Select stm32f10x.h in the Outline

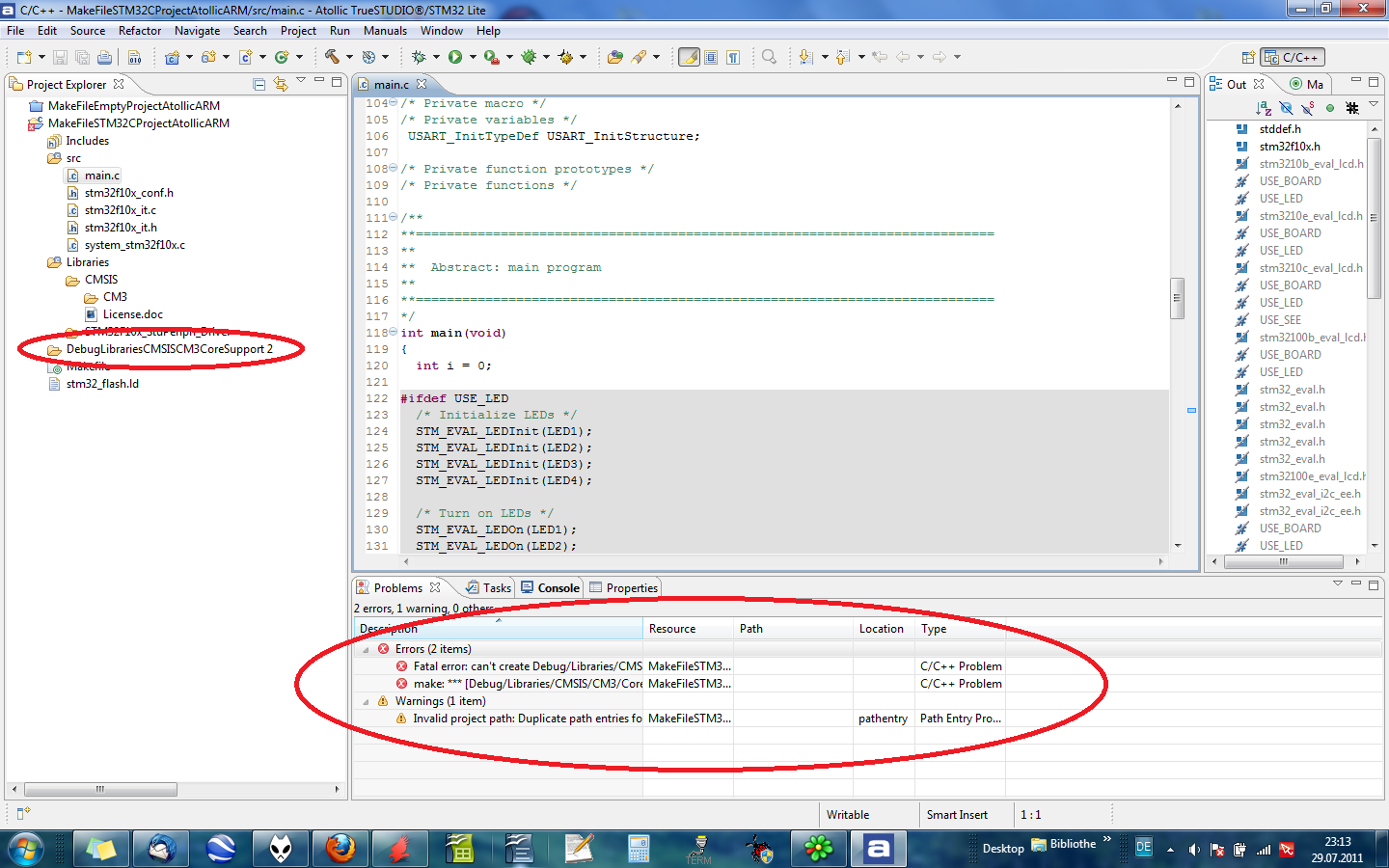pos(1290,147)
